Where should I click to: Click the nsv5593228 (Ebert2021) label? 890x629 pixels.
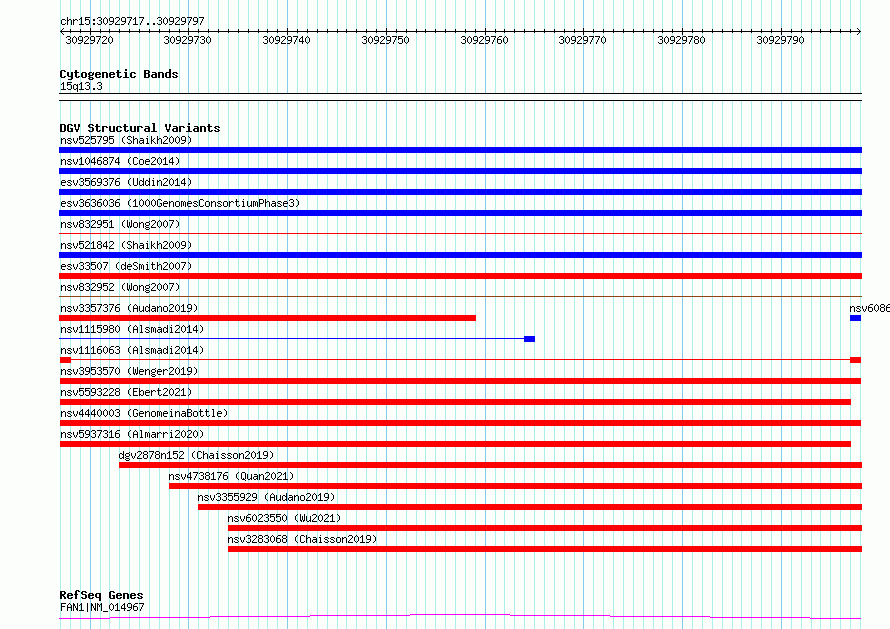pos(126,392)
